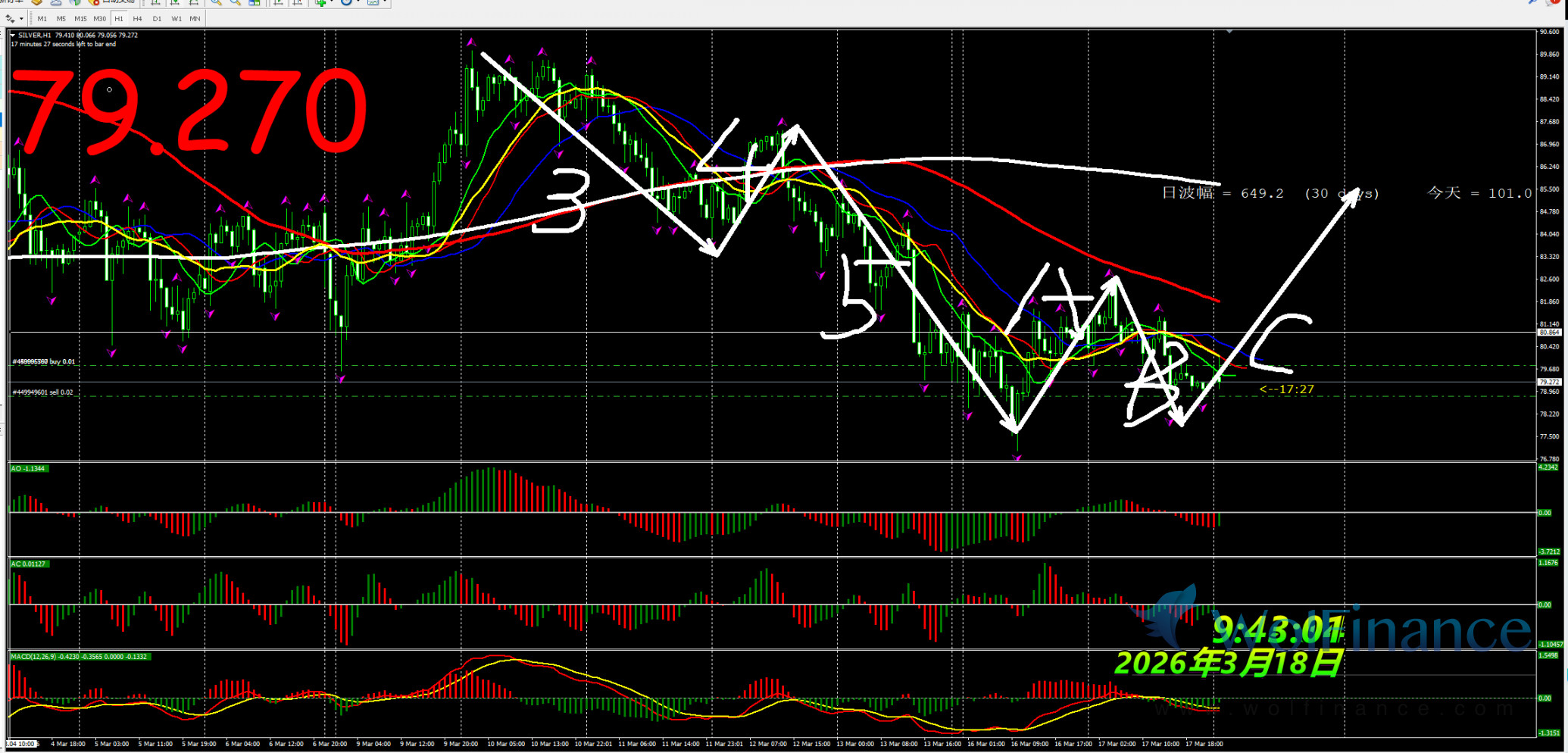The image size is (1568, 753).
Task: Click the chart templates icon
Action: [x=373, y=2]
